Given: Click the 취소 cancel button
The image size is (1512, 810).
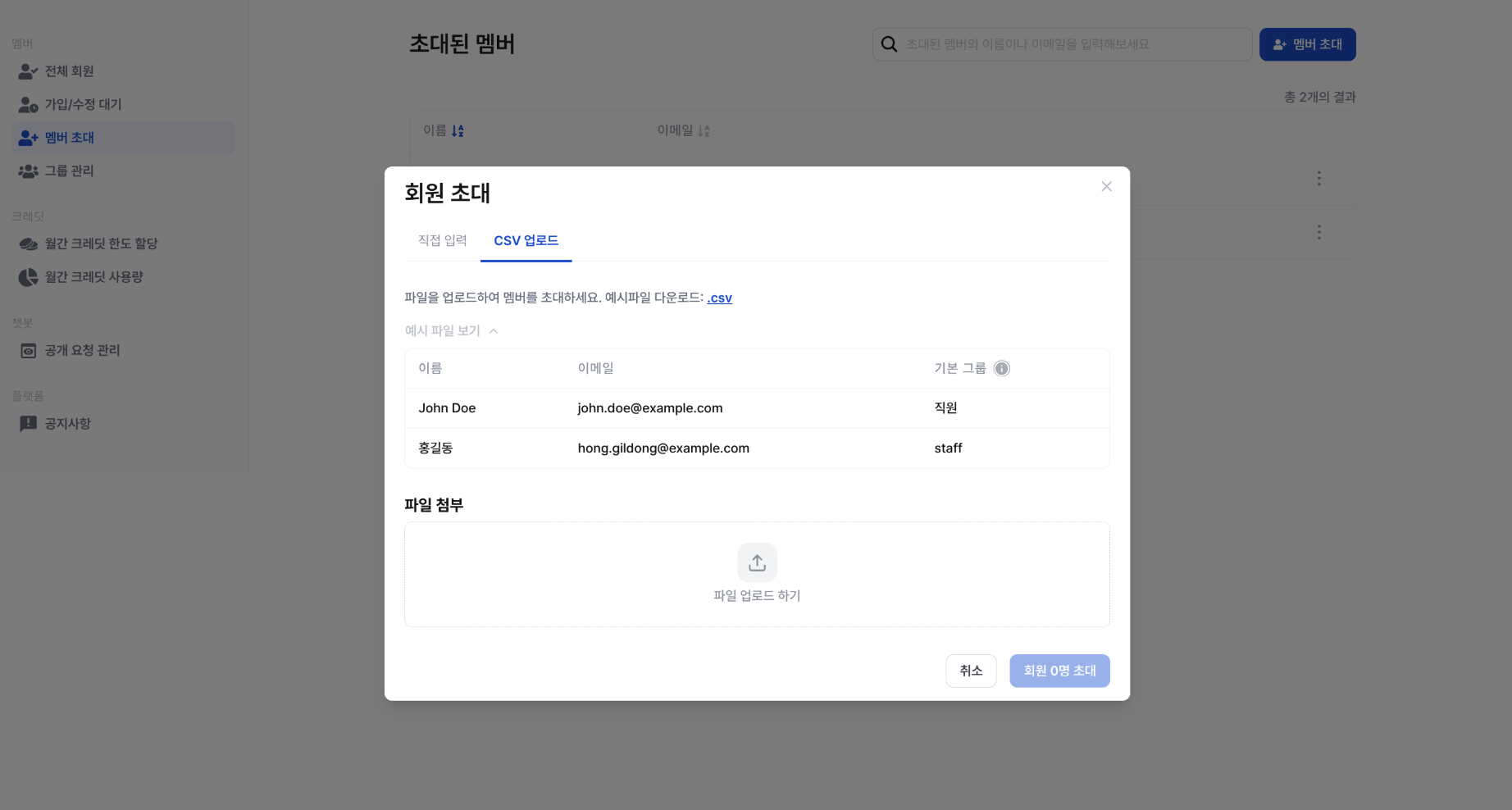Looking at the screenshot, I should [971, 671].
